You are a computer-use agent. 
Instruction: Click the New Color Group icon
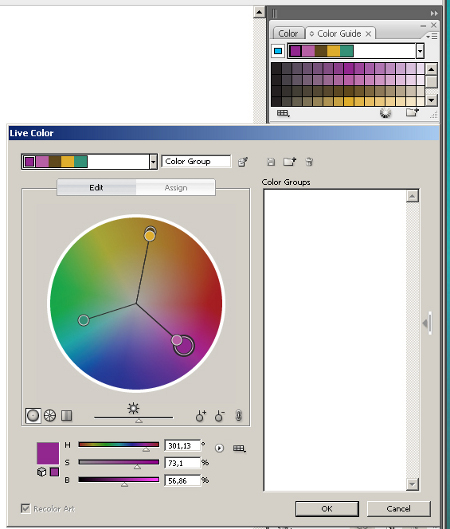289,162
